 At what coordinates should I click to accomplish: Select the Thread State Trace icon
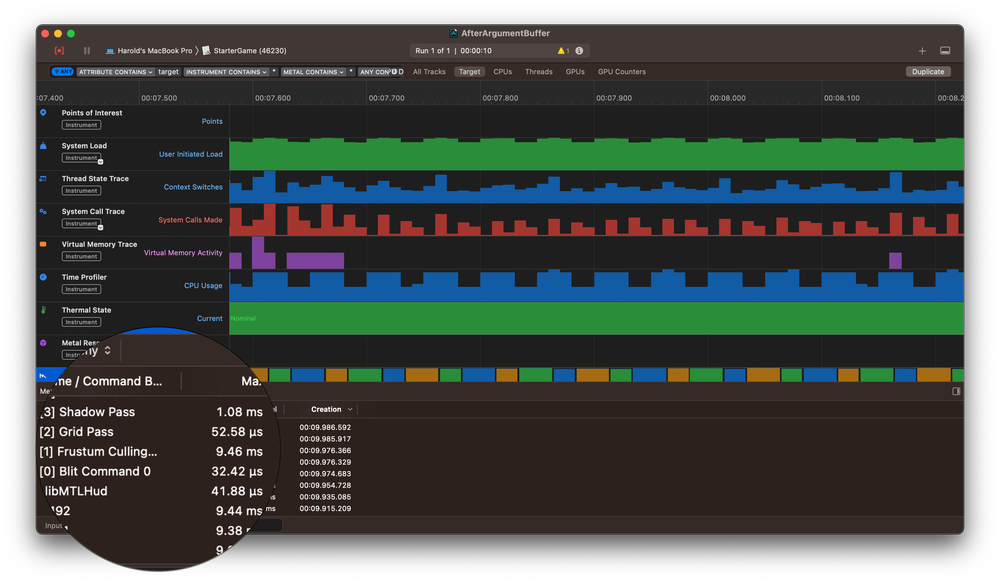[43, 178]
